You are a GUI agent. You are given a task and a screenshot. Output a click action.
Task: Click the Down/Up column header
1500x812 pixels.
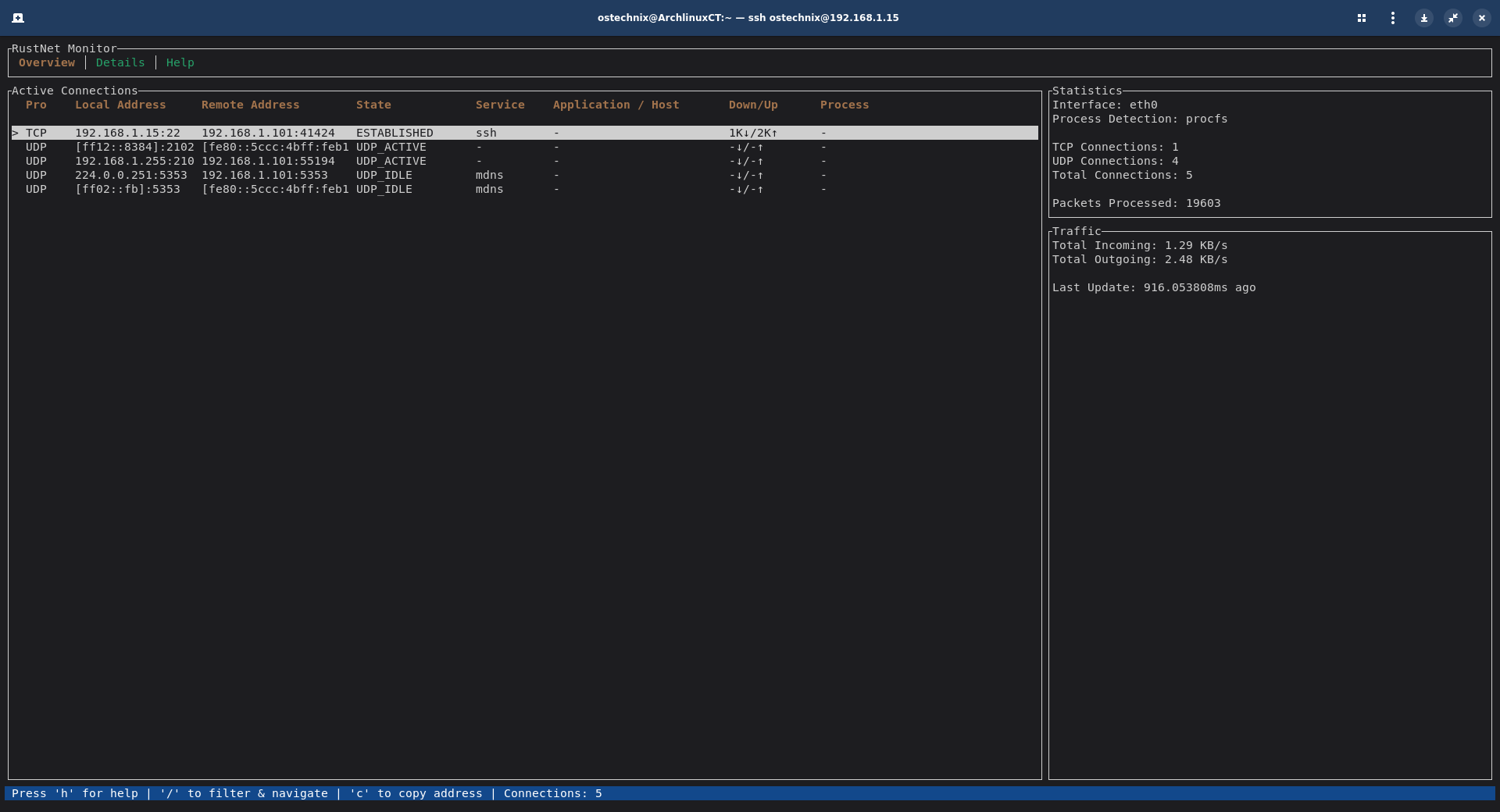point(752,105)
